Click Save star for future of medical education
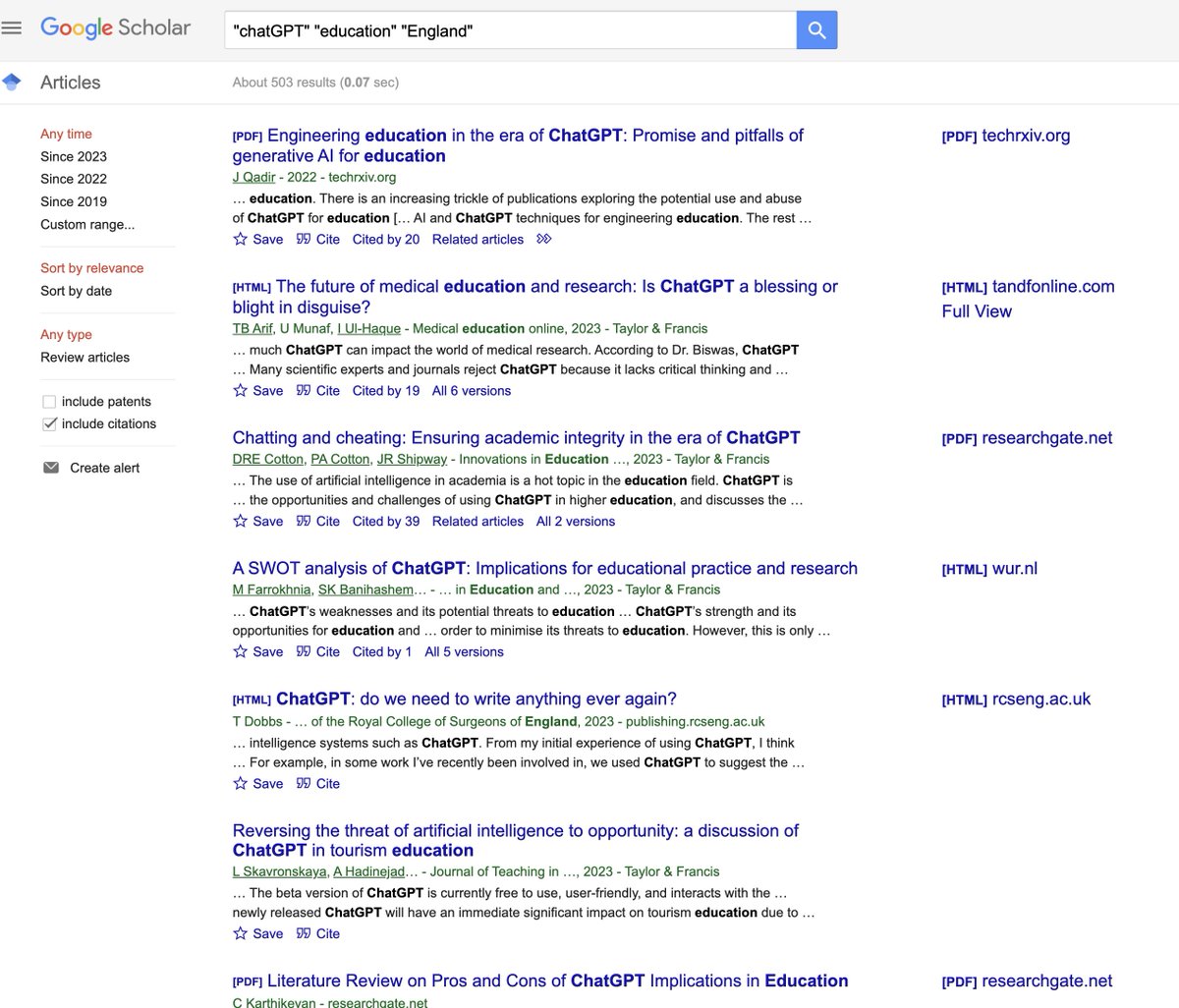 (240, 390)
